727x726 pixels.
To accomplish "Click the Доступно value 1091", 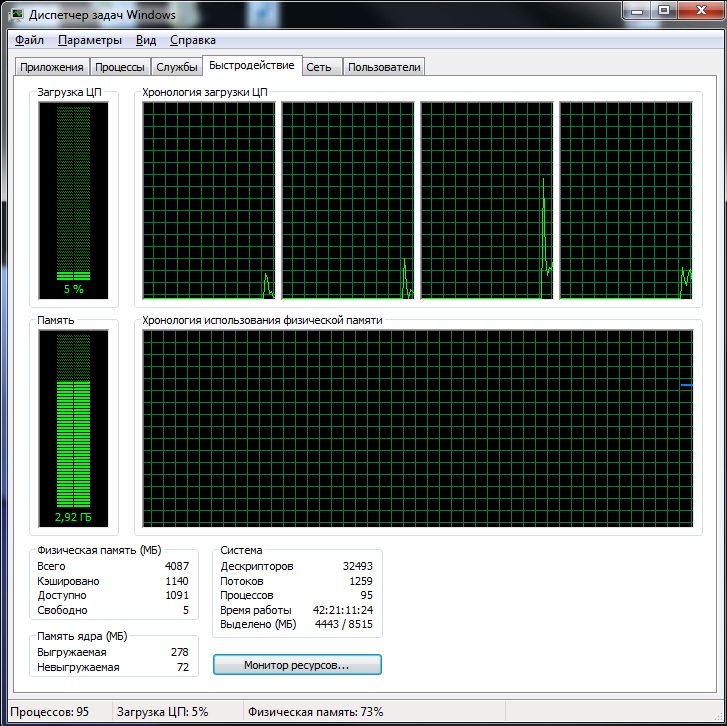I will click(177, 595).
